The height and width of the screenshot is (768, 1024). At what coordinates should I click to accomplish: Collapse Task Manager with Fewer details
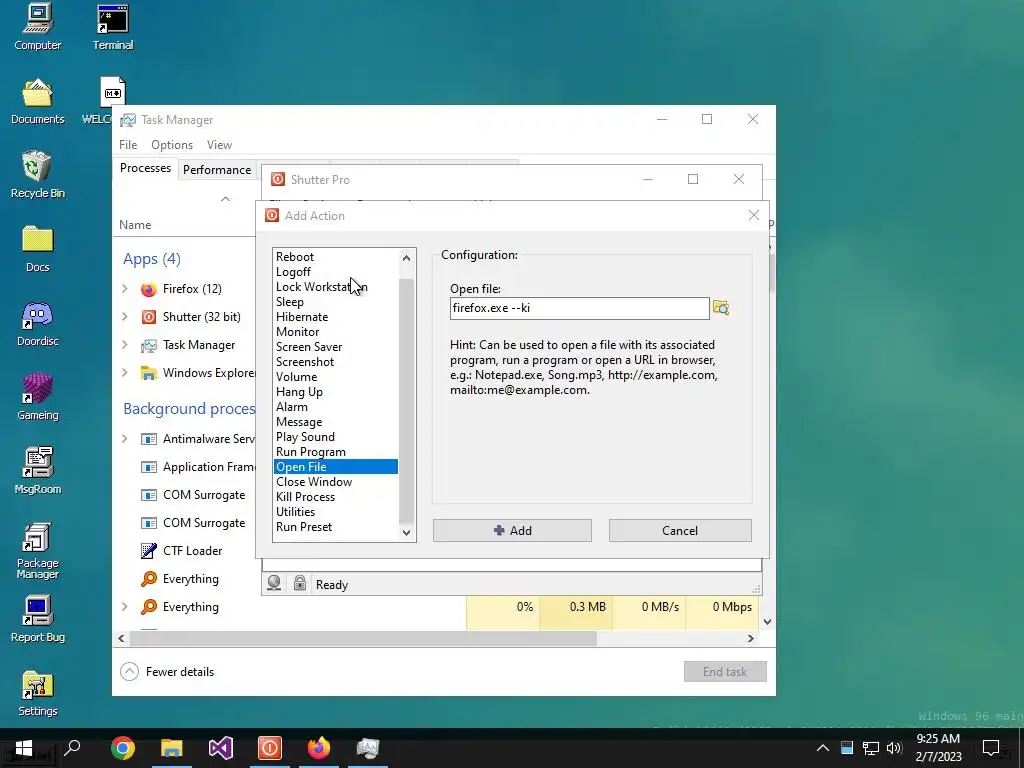pyautogui.click(x=167, y=671)
